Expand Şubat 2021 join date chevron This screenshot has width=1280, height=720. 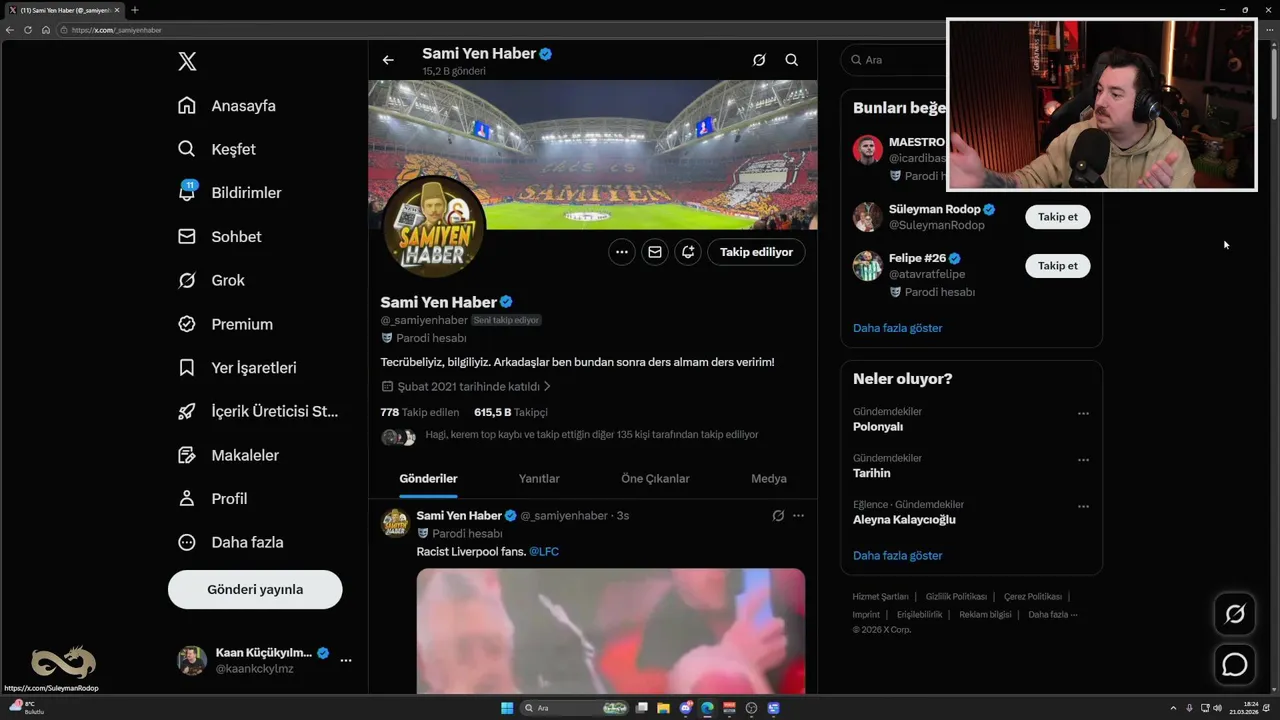pos(547,386)
